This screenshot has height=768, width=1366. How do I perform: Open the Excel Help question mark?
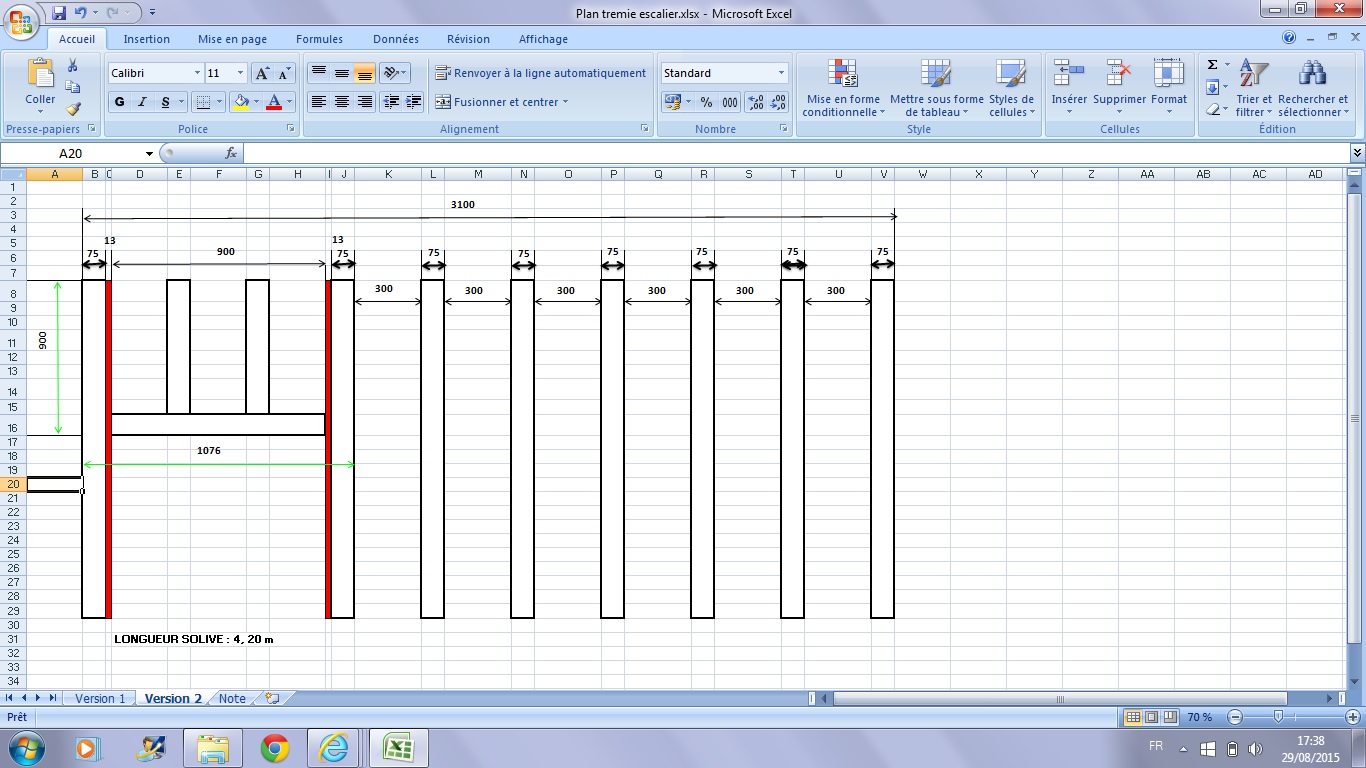(1290, 38)
